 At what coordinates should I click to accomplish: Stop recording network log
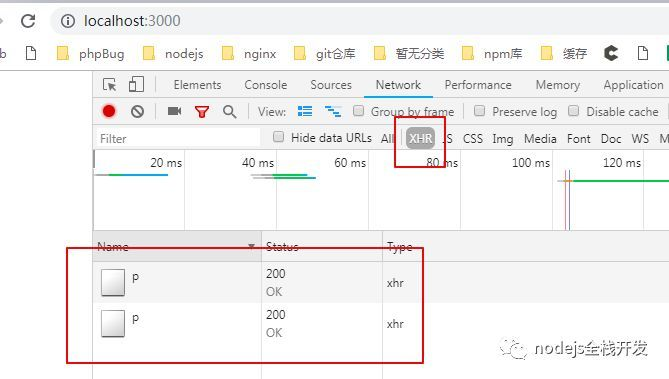pos(109,111)
